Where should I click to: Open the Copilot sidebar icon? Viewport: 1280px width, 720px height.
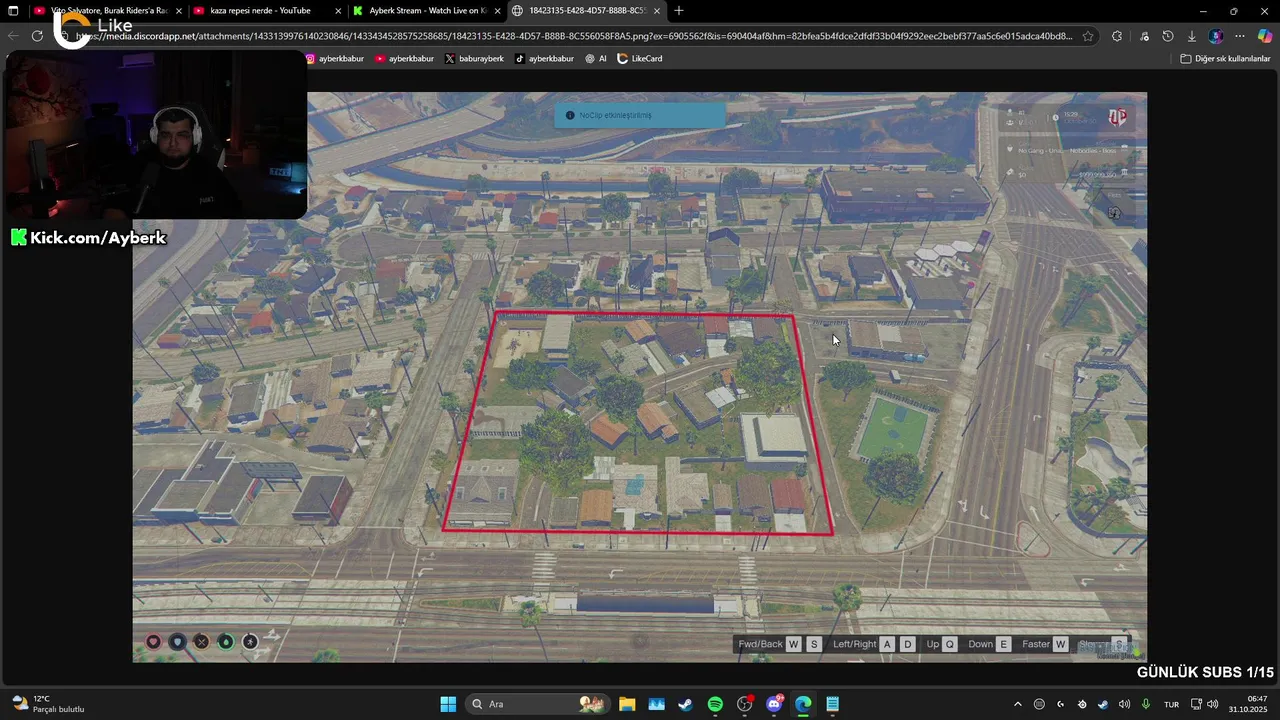1265,36
